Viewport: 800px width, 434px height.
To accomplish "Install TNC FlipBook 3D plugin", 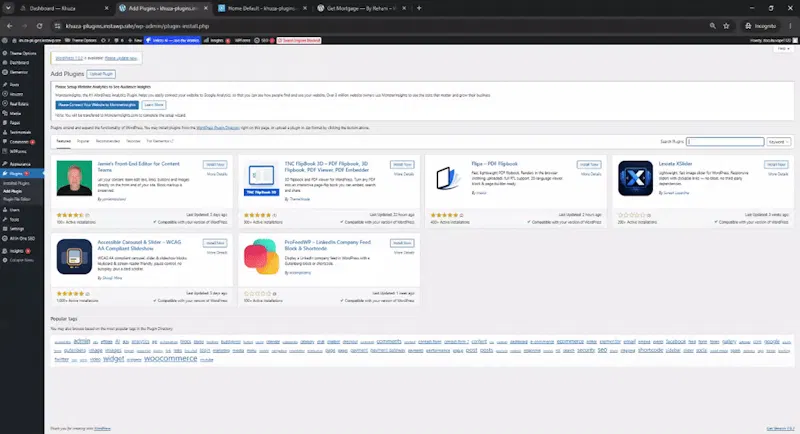I will click(402, 165).
